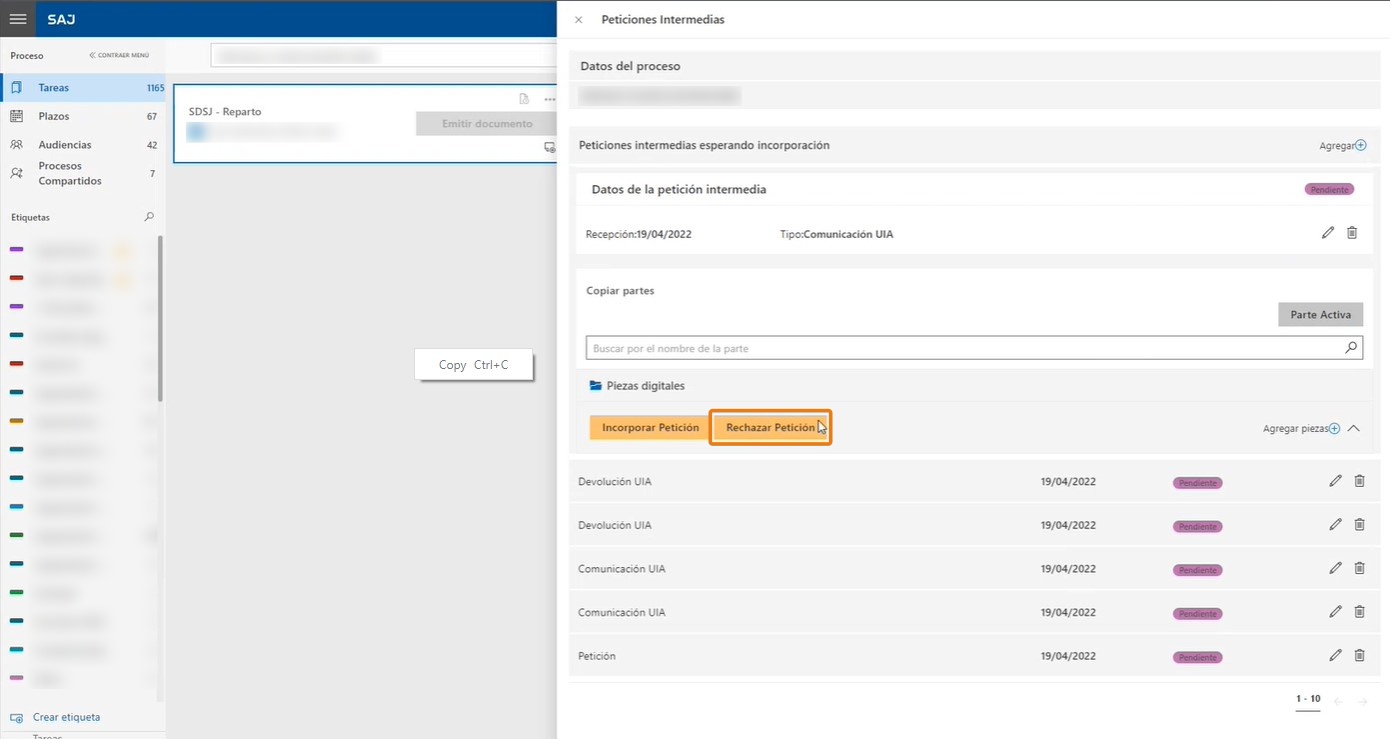Close the Peticiones Intermedias panel

(x=578, y=19)
